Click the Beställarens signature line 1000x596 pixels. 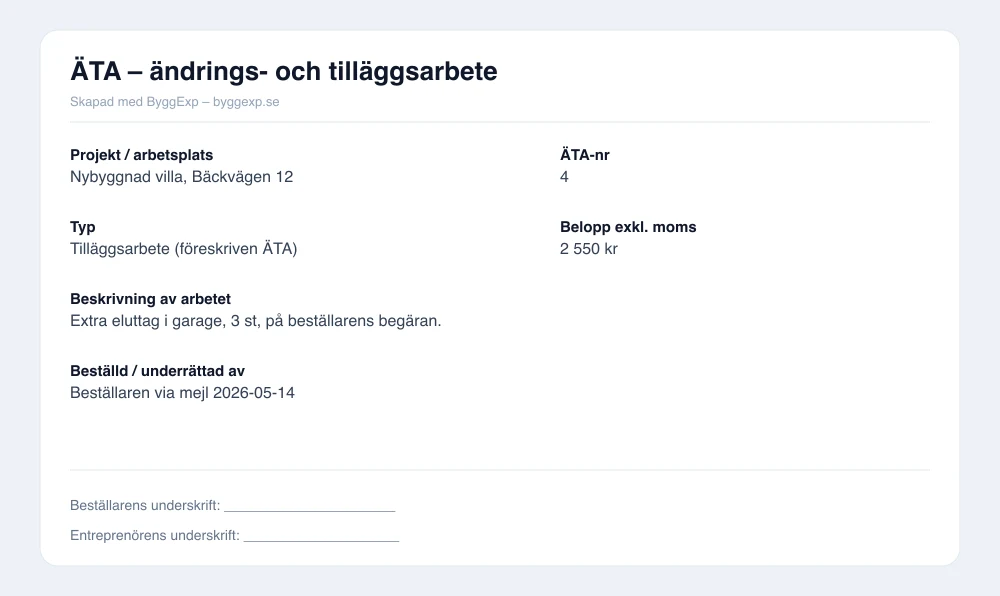coord(310,511)
